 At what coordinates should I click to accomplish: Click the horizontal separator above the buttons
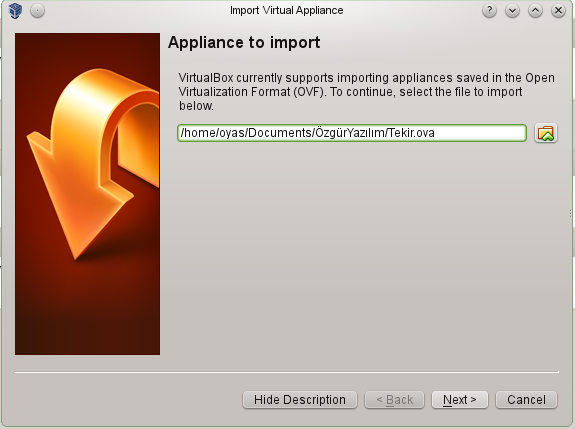pyautogui.click(x=287, y=372)
